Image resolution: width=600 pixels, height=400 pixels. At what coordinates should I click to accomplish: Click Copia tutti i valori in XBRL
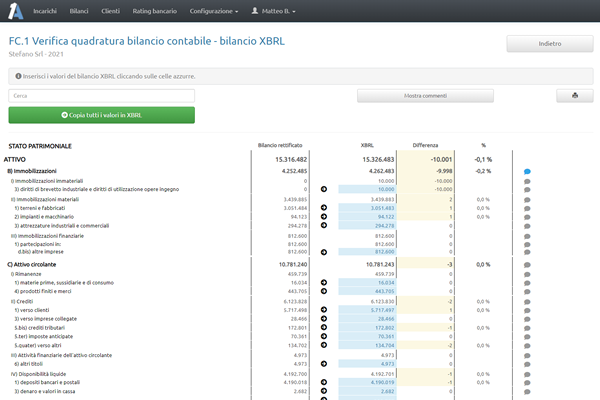101,115
